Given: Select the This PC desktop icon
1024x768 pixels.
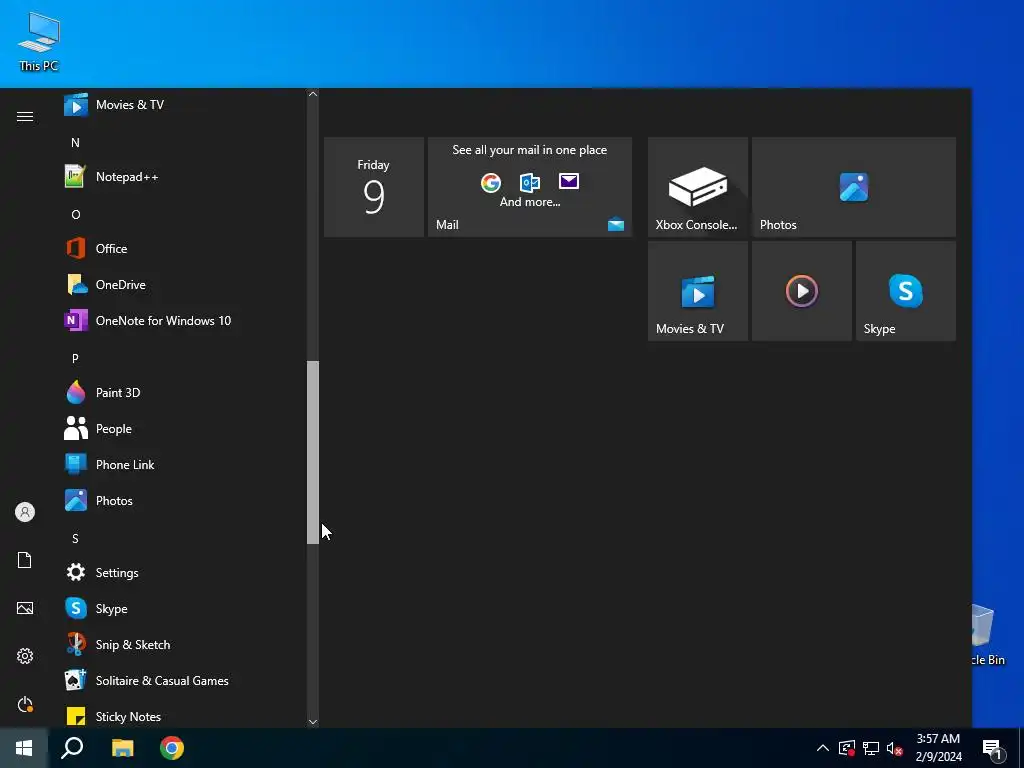Looking at the screenshot, I should click(39, 41).
